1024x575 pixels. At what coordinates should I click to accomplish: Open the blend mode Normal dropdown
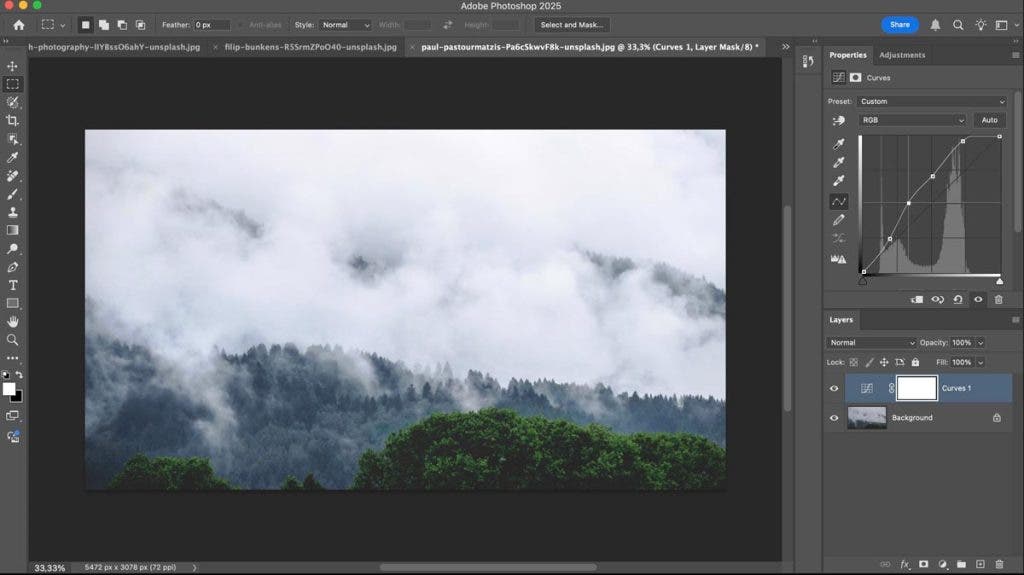point(871,342)
